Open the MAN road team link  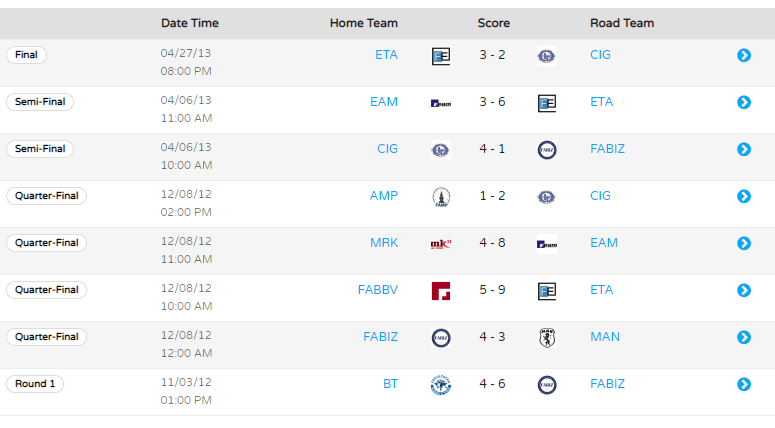604,337
